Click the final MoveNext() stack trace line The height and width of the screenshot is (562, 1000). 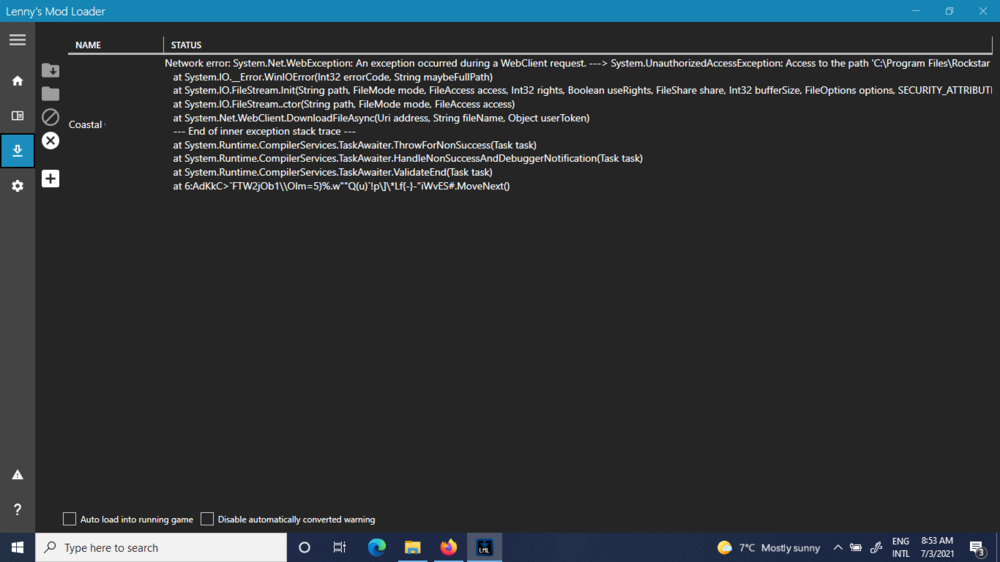click(341, 186)
